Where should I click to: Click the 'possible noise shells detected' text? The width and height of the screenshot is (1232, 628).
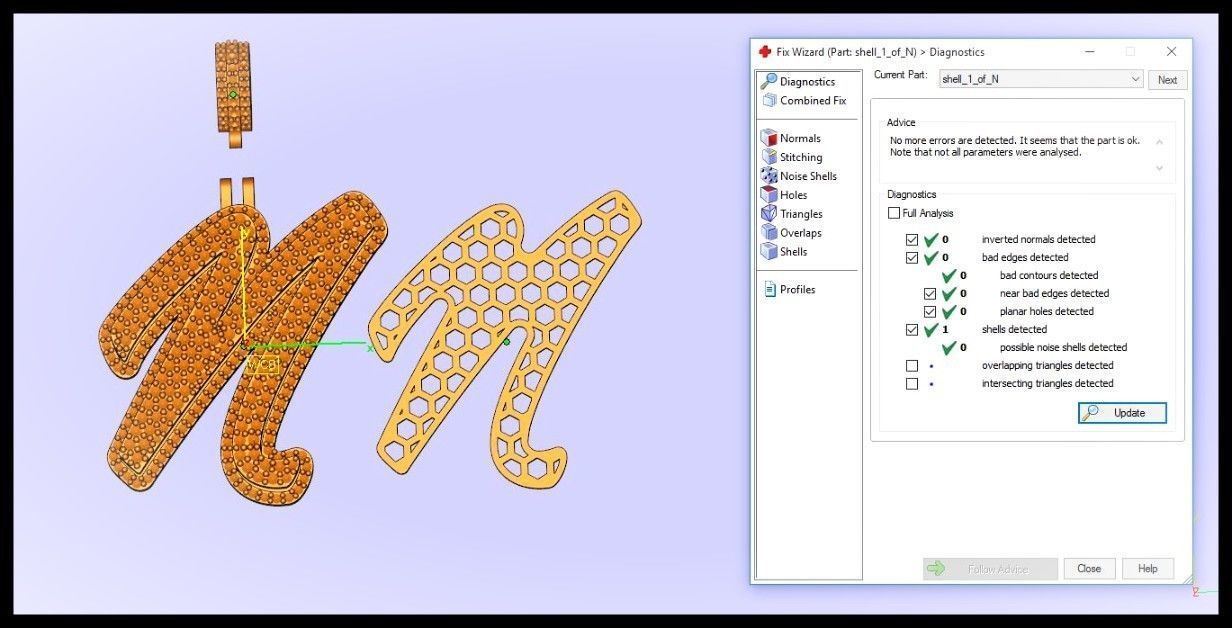point(1063,348)
